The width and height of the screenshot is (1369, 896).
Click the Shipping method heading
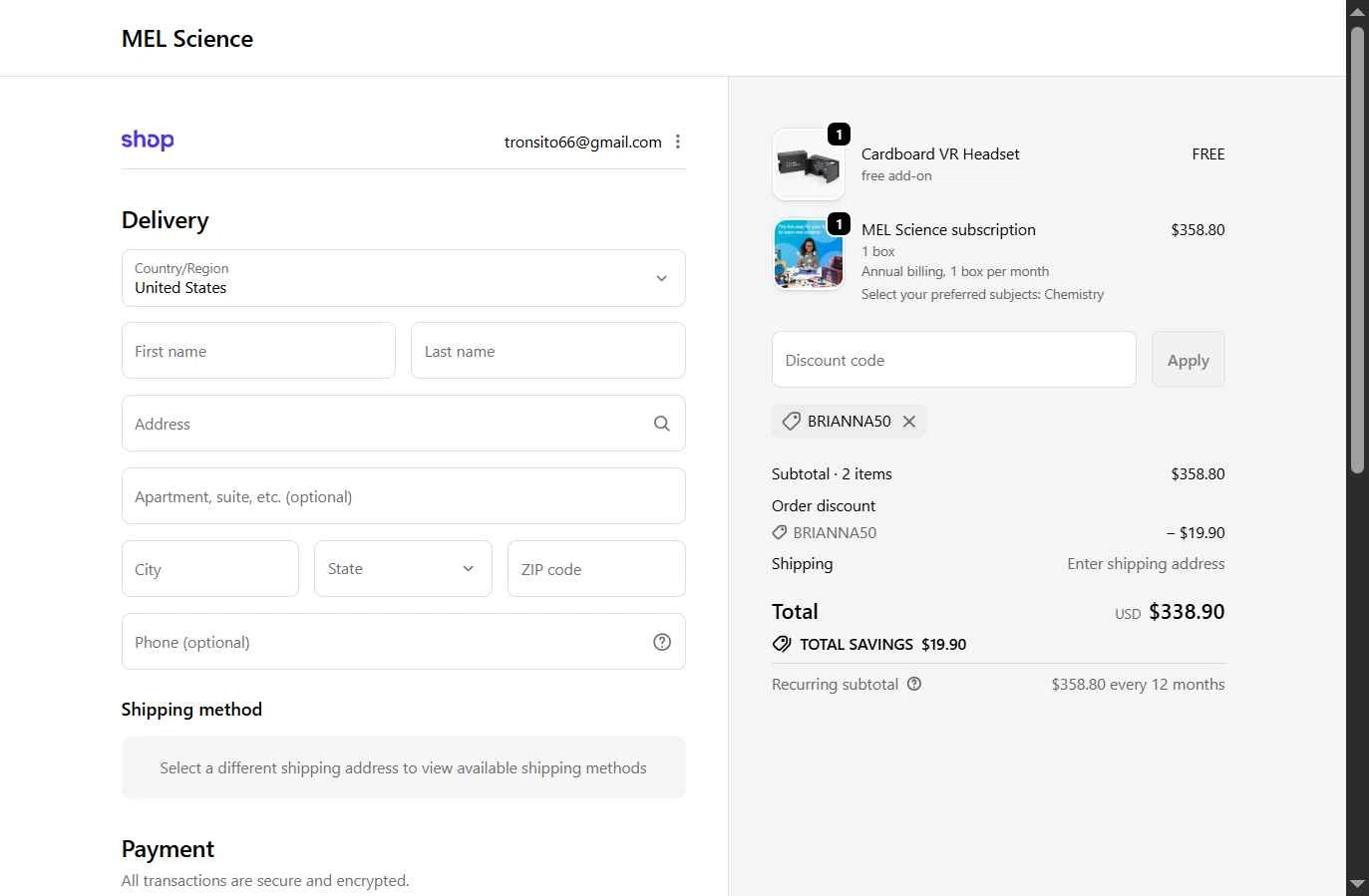(x=191, y=710)
